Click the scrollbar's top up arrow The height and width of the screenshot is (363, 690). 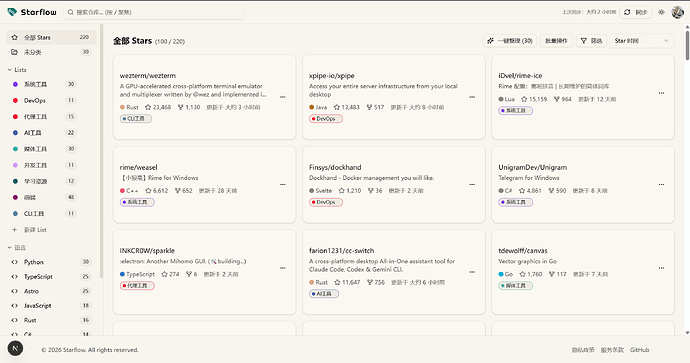687,27
